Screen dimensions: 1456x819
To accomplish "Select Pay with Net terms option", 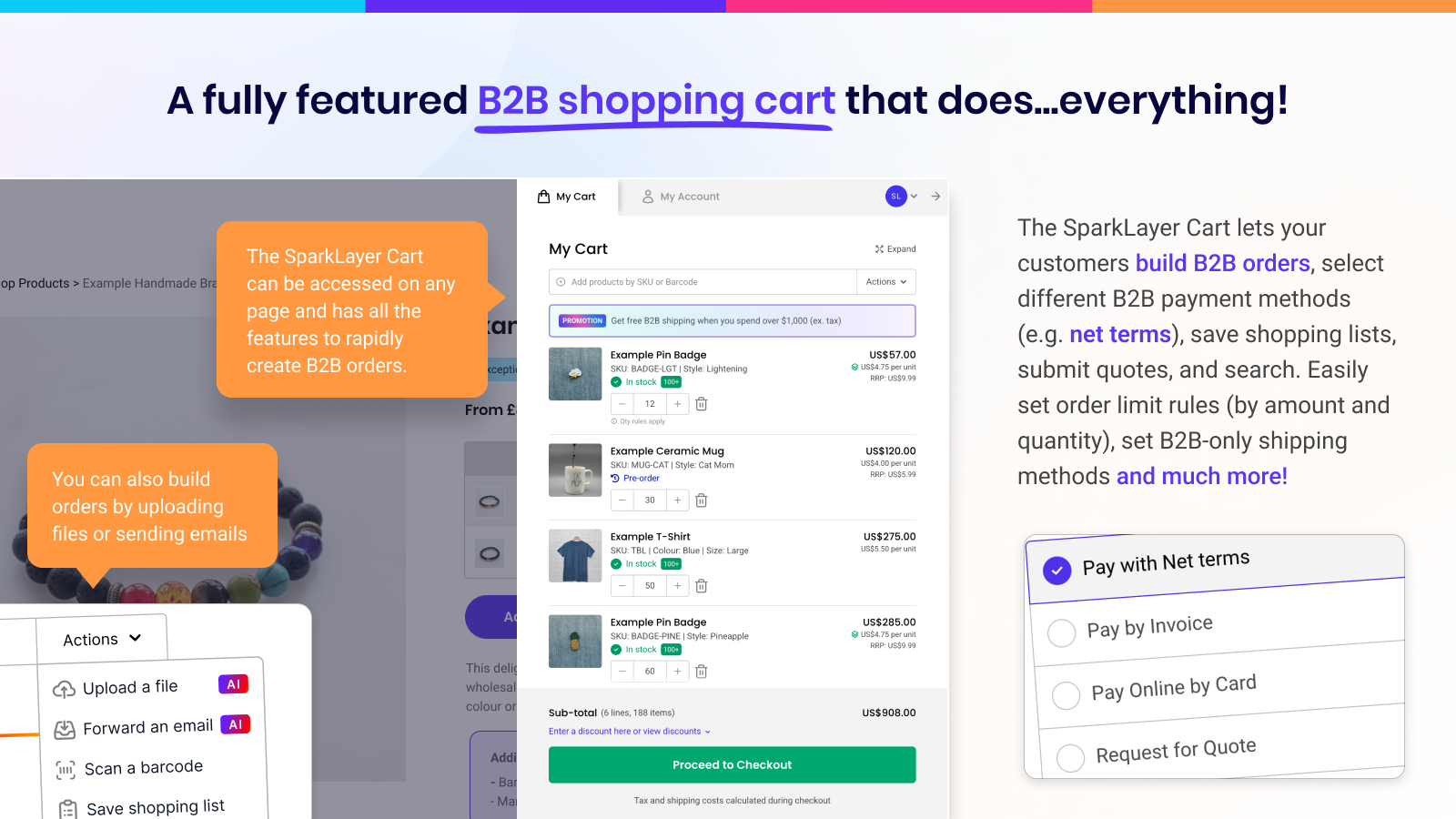I will [1217, 567].
